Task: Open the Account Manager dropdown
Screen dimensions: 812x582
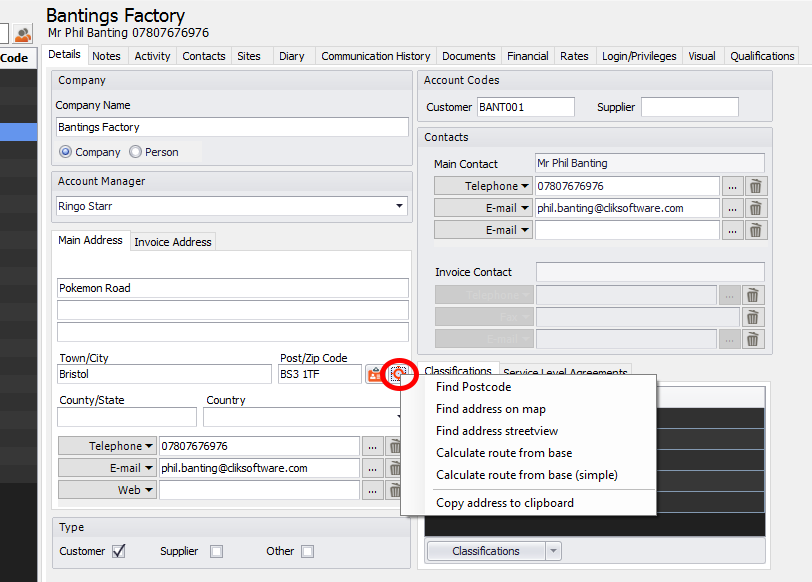Action: tap(400, 206)
